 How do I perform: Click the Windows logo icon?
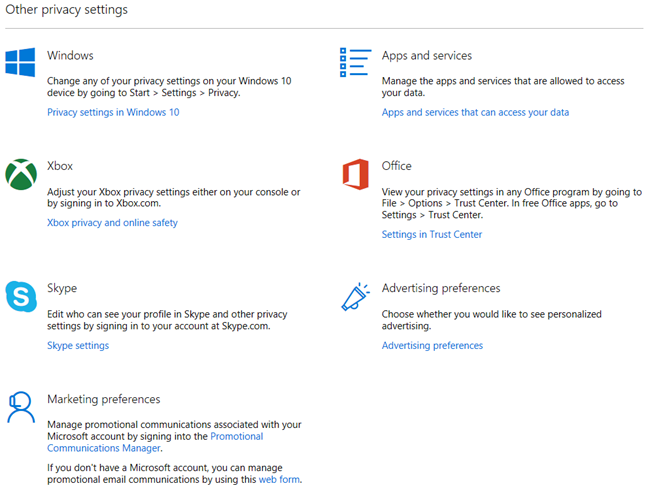point(20,62)
